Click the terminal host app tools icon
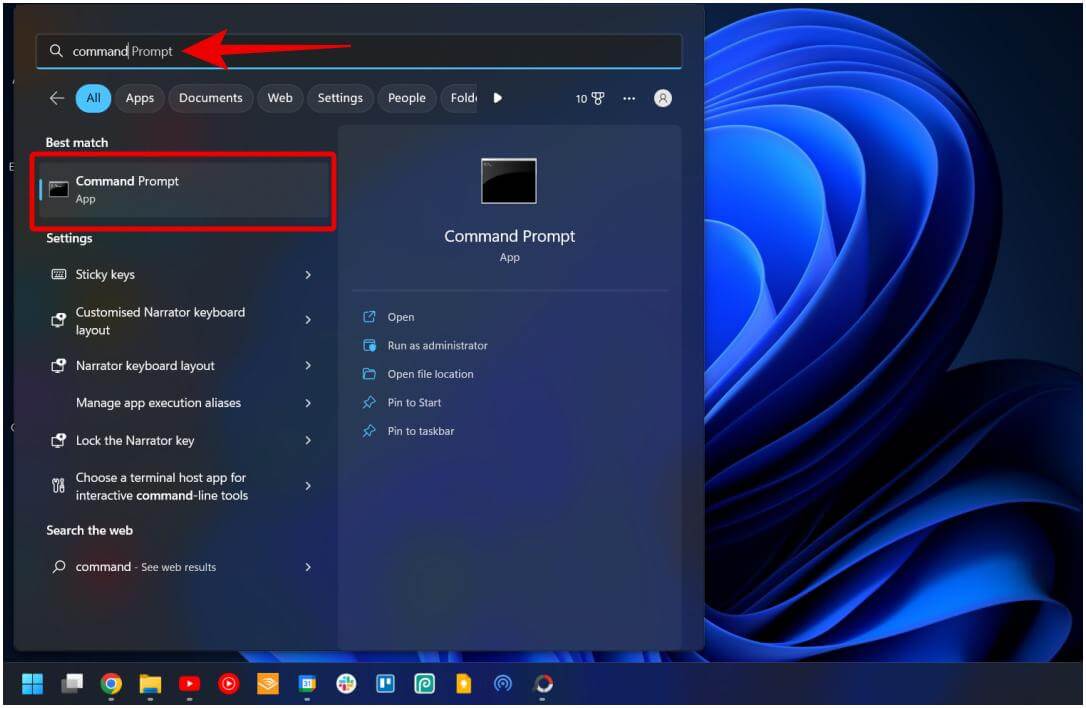Image resolution: width=1086 pixels, height=708 pixels. [59, 486]
